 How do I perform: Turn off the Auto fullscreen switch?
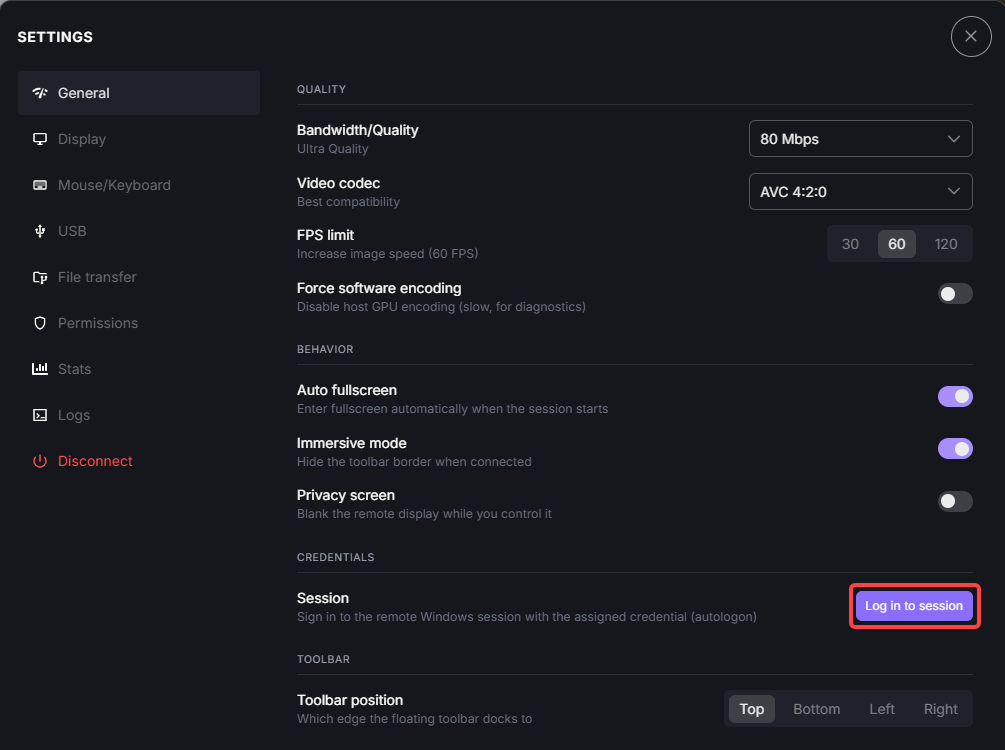955,397
